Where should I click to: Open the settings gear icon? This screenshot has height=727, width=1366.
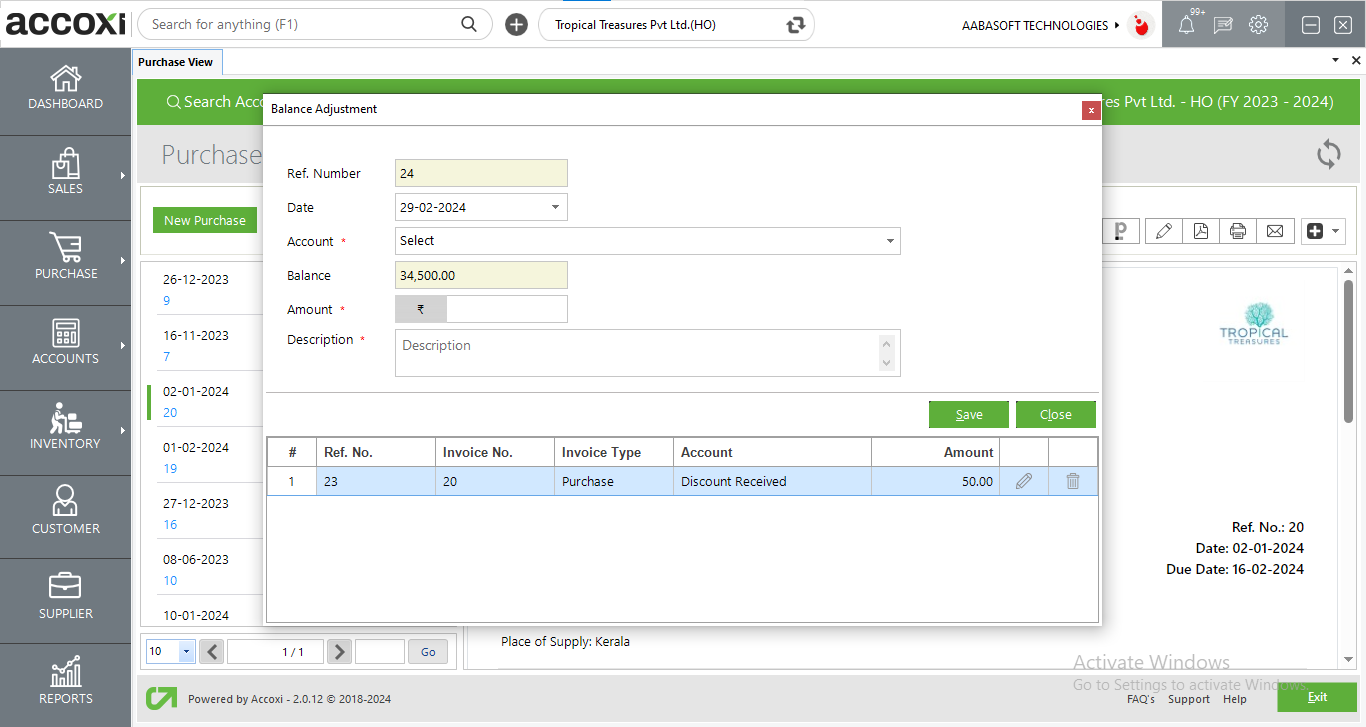tap(1258, 25)
